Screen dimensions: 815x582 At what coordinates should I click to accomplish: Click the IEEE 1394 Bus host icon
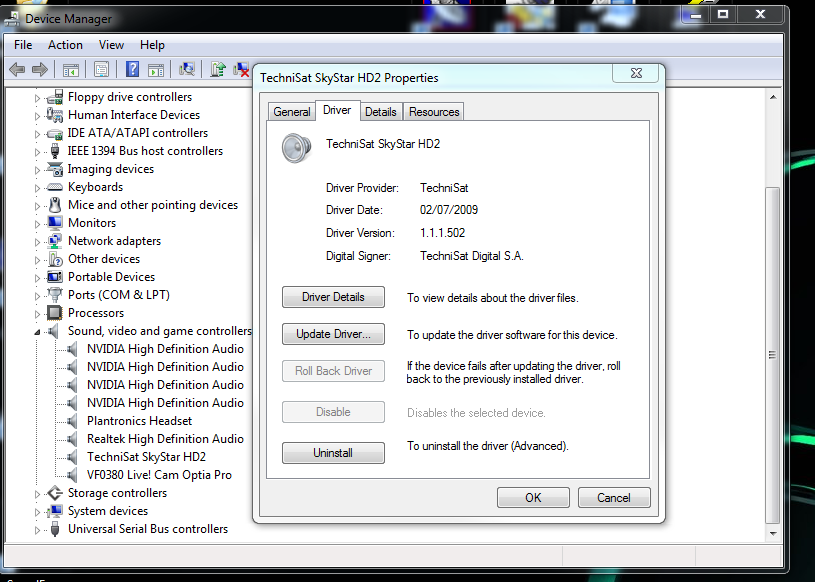click(x=55, y=151)
